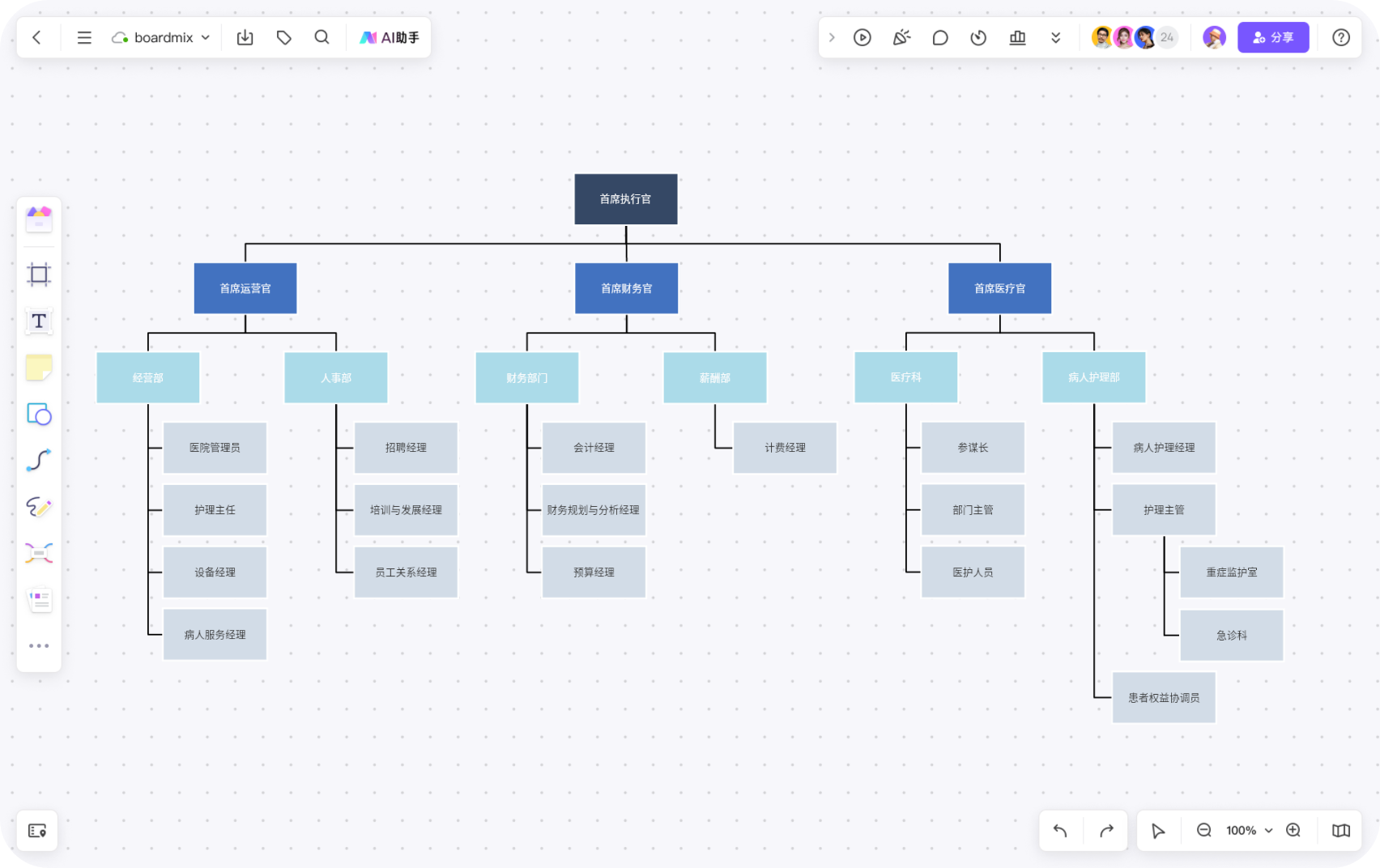1380x868 pixels.
Task: Select the cursor pointer mode
Action: click(x=1158, y=831)
